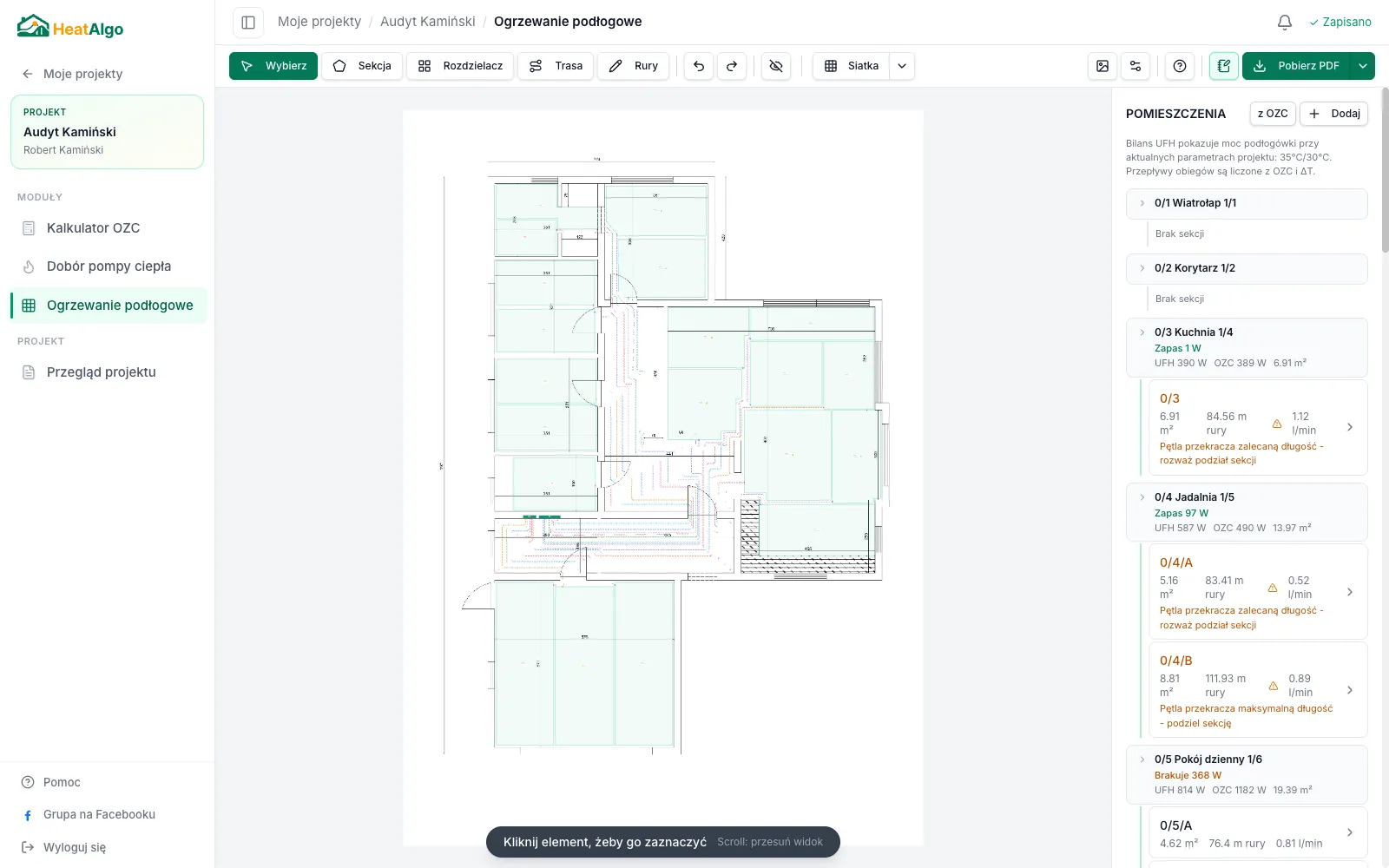This screenshot has width=1389, height=868.
Task: Toggle visibility with the crossed-eye icon
Action: (x=776, y=66)
